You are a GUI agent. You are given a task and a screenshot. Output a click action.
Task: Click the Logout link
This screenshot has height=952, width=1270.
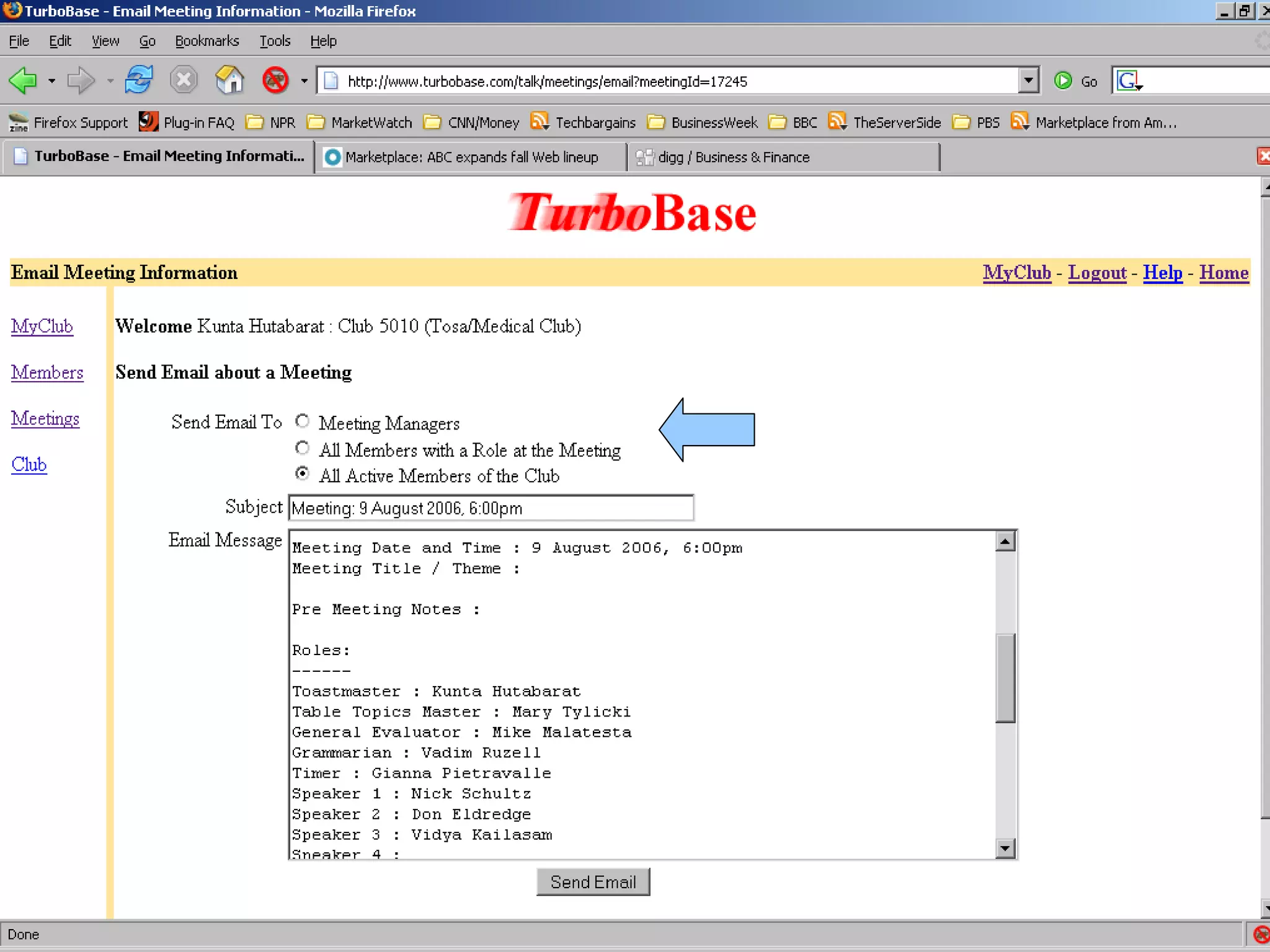1096,273
